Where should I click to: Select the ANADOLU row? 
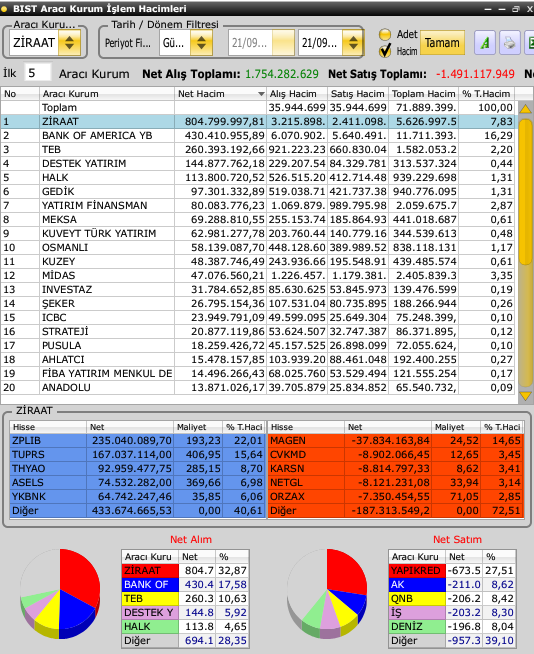click(257, 387)
